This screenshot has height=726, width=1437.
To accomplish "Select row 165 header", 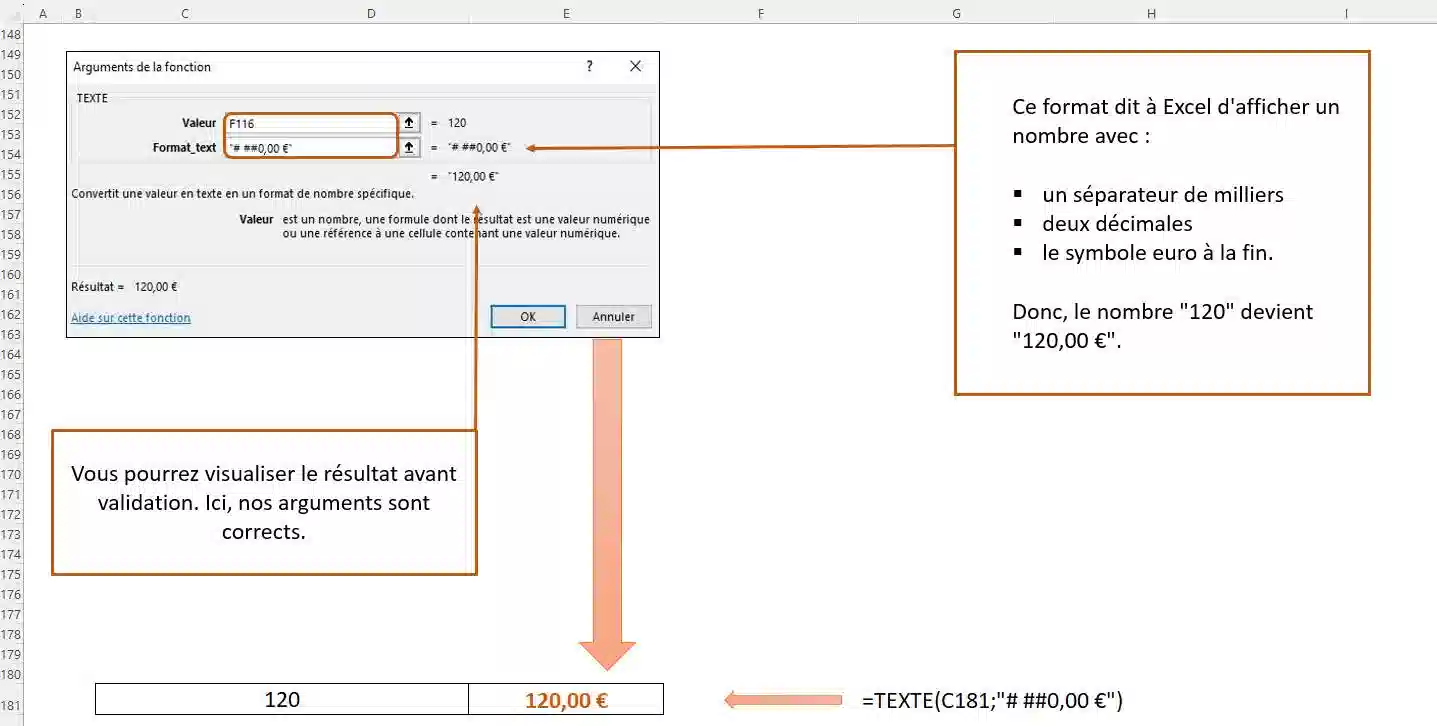I will 11,375.
